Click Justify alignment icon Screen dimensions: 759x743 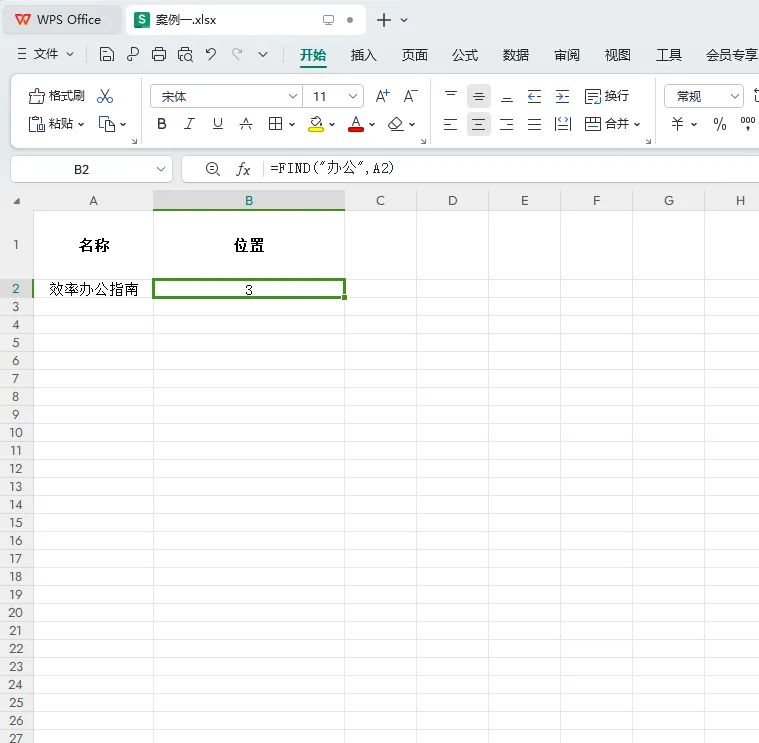[x=534, y=124]
